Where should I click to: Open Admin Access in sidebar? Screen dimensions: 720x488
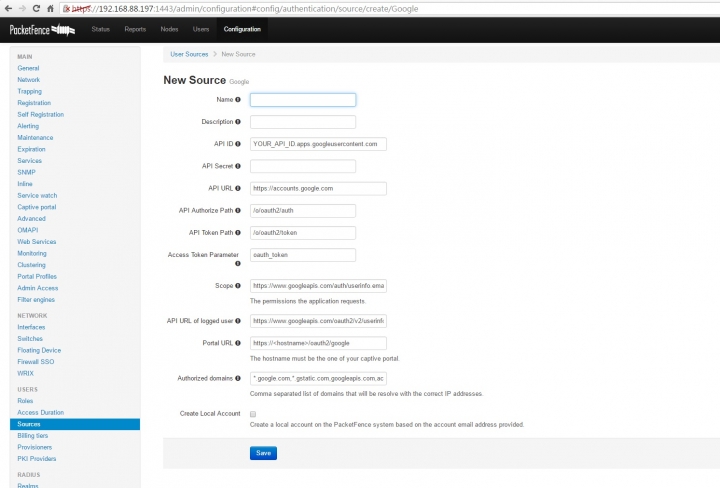pyautogui.click(x=38, y=288)
